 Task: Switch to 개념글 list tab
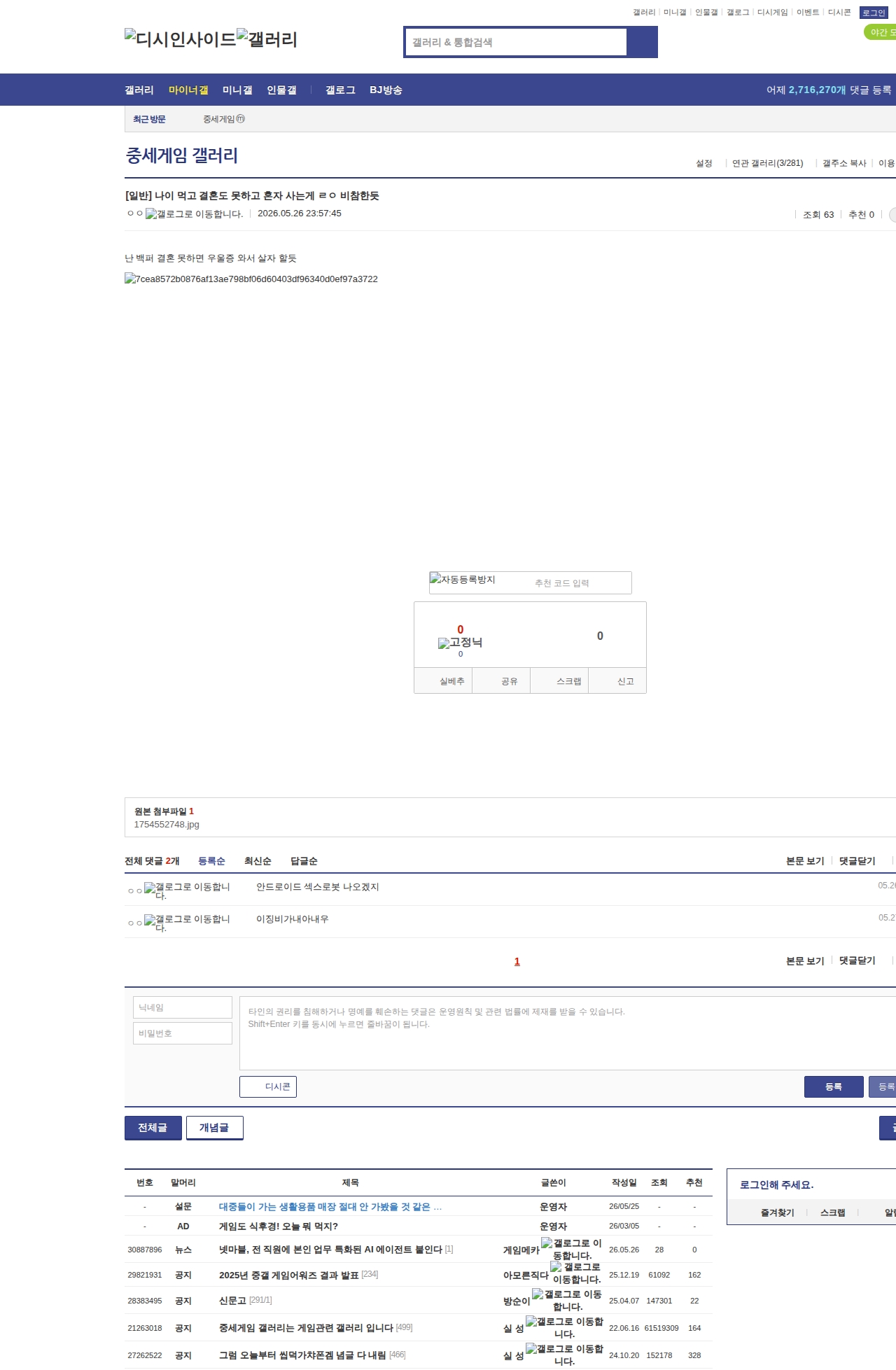tap(214, 1128)
